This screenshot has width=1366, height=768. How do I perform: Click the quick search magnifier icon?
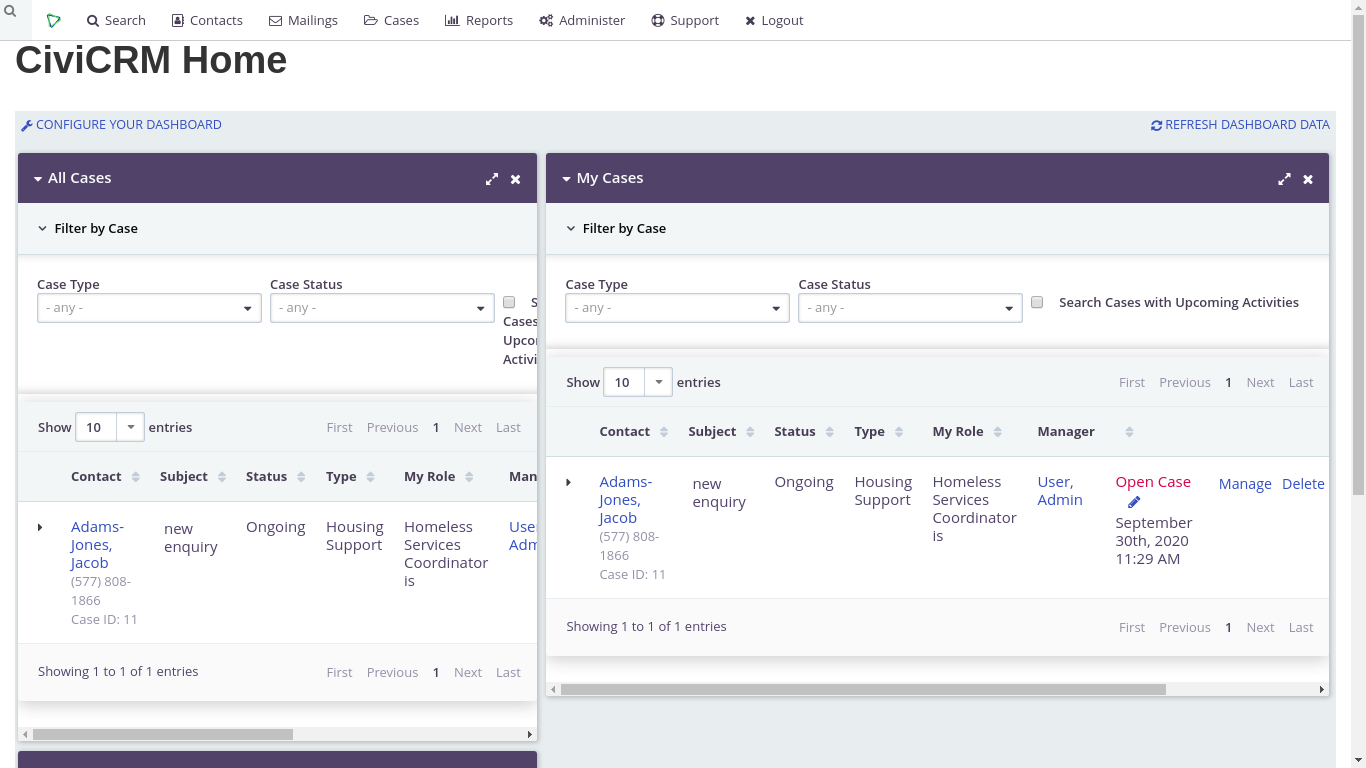pos(10,12)
